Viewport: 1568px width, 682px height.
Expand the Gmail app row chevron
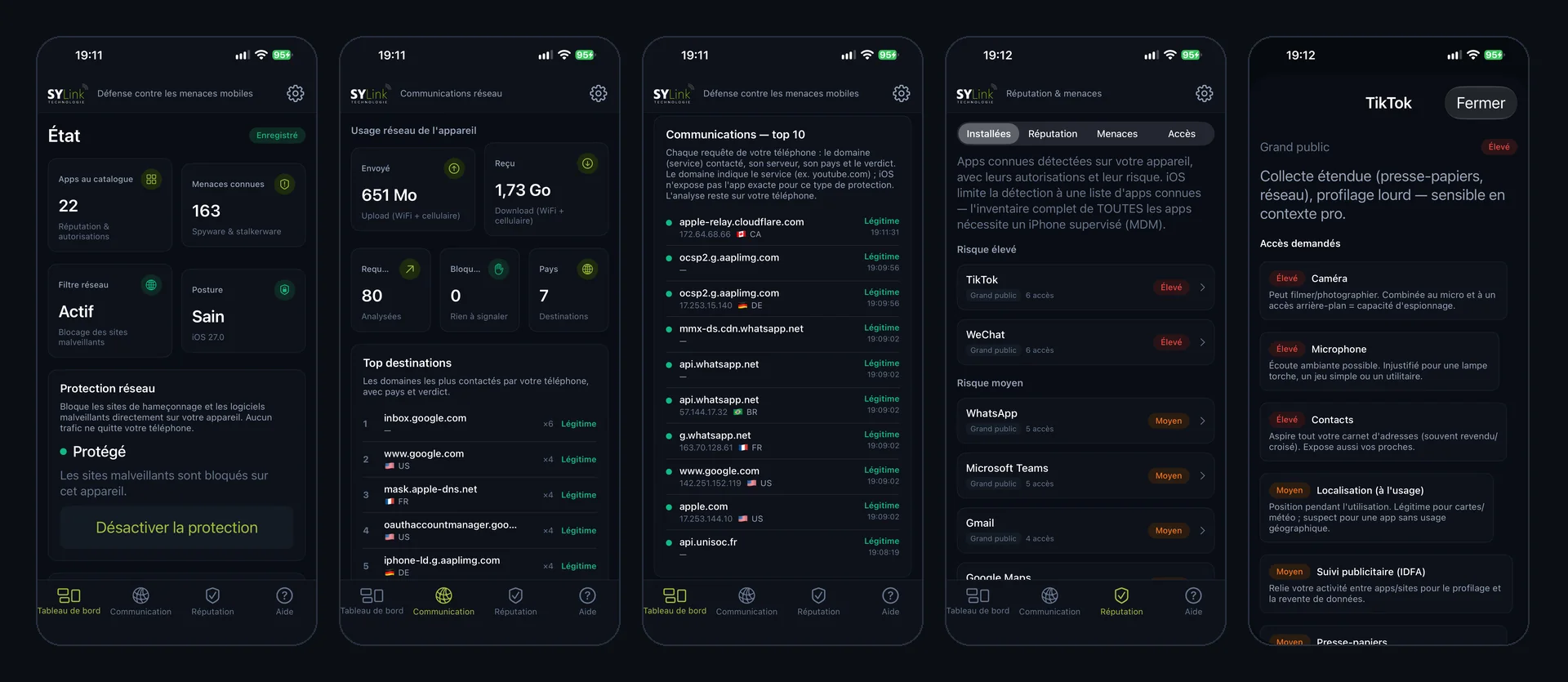[1203, 531]
